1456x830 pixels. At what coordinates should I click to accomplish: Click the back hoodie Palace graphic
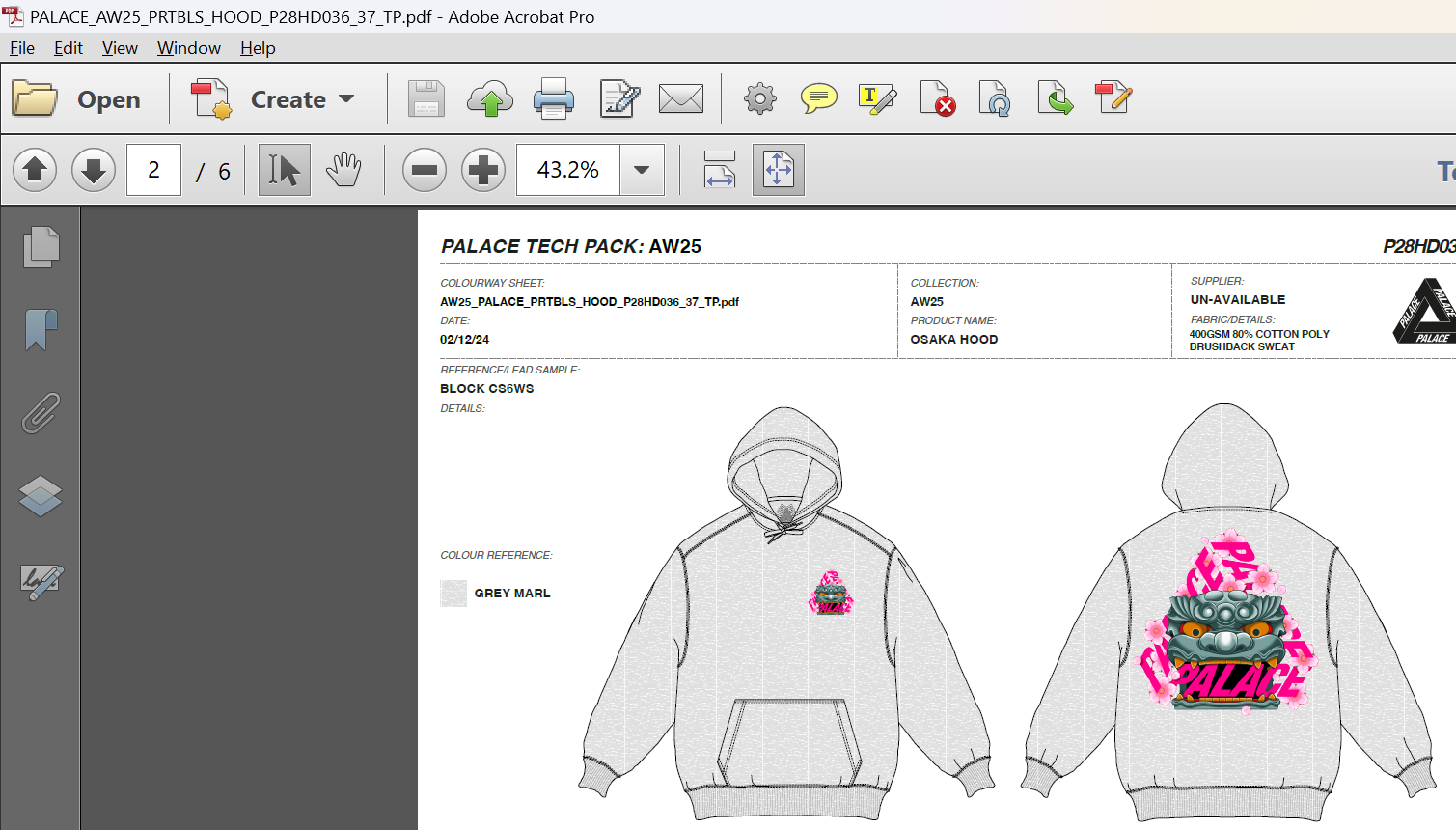pos(1227,623)
